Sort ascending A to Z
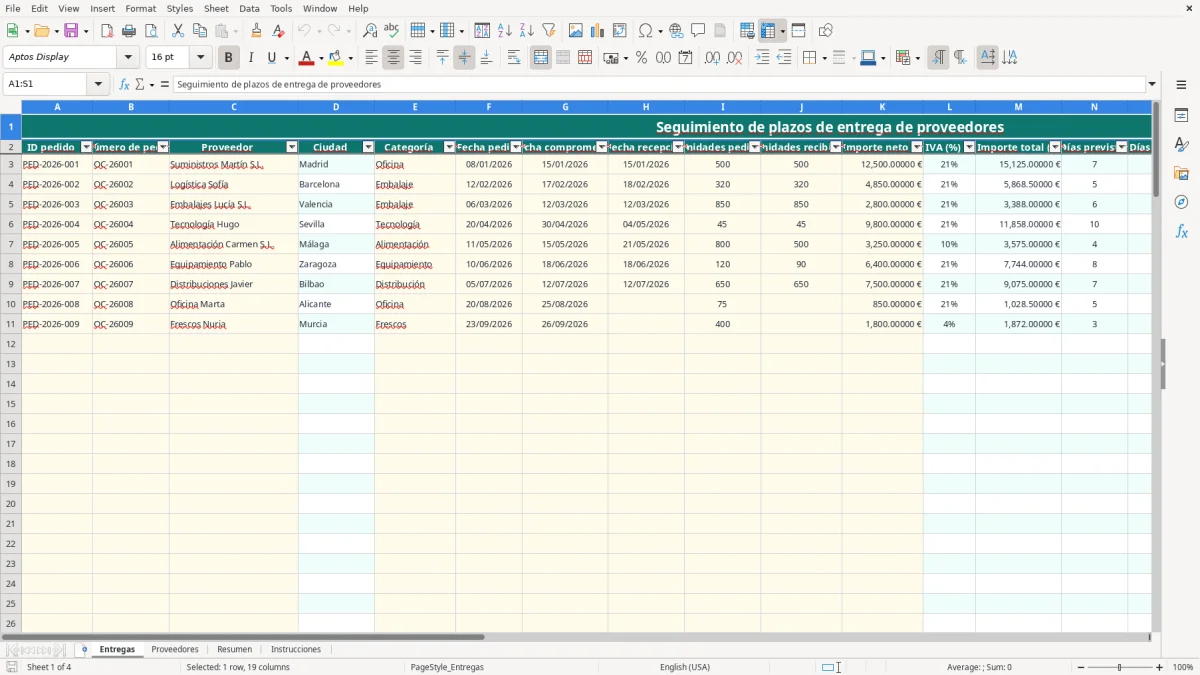 click(505, 31)
